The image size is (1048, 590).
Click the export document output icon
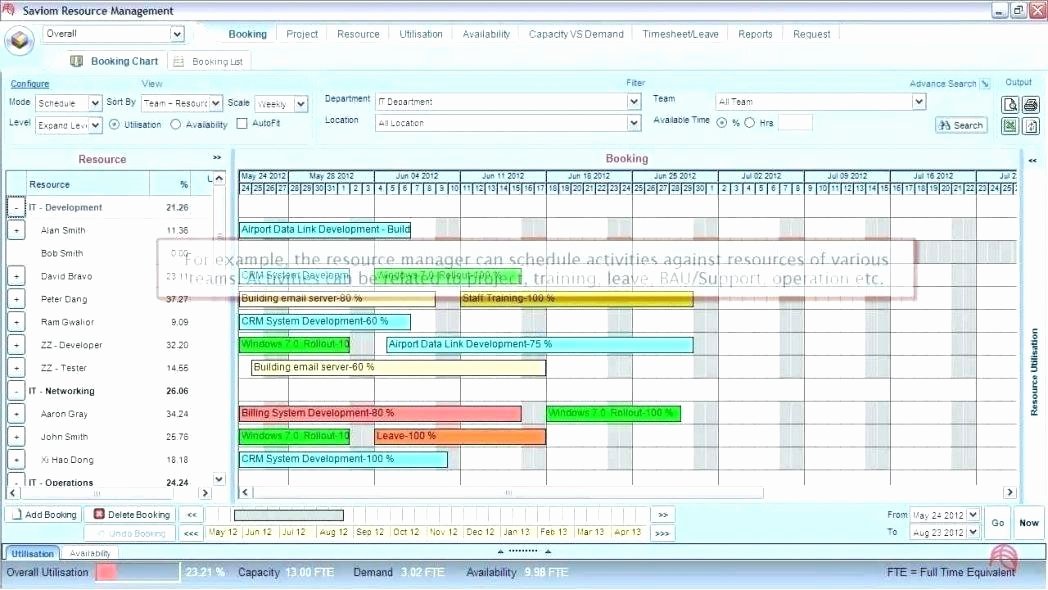tap(1031, 126)
